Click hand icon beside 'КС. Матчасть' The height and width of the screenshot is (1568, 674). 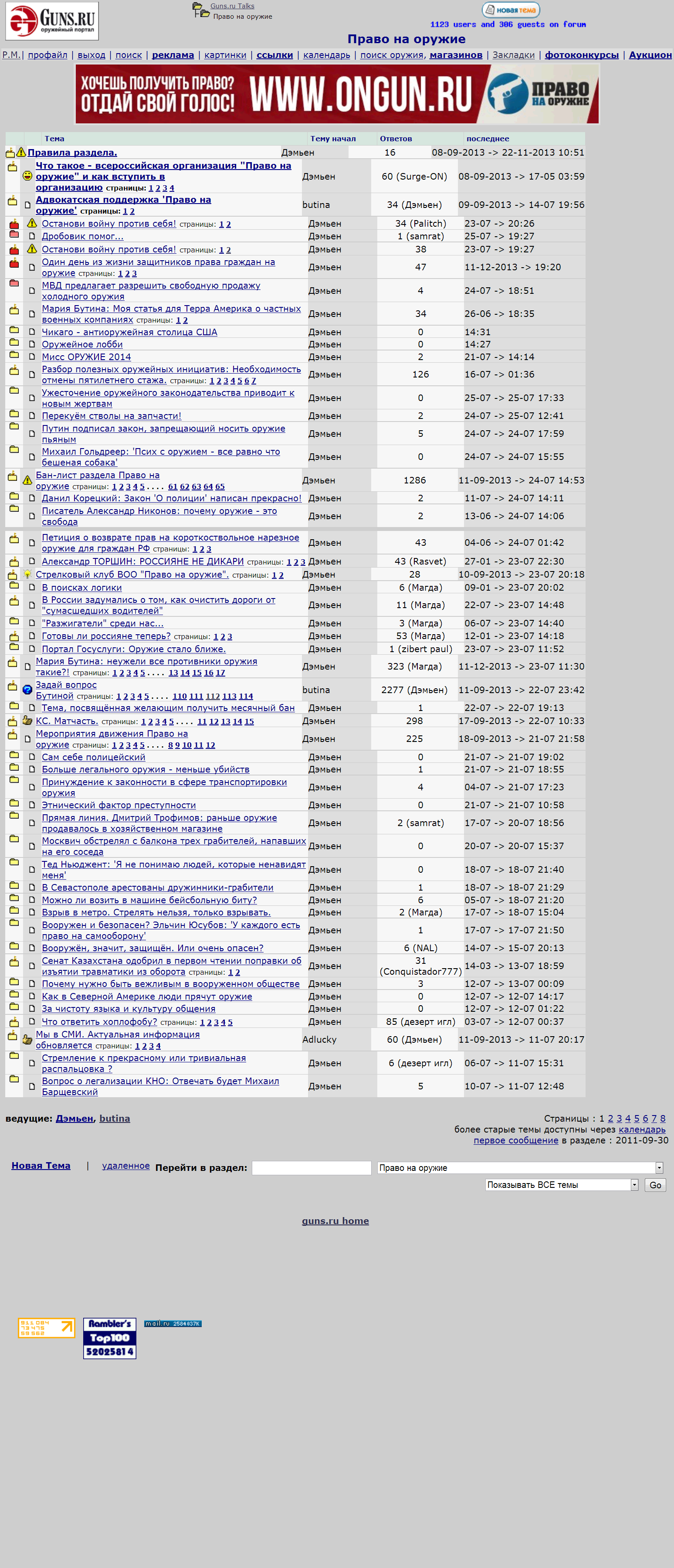pyautogui.click(x=27, y=721)
